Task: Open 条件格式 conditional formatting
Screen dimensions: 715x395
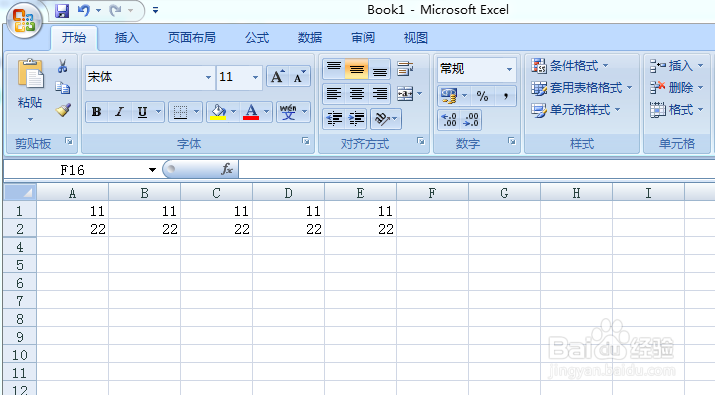Action: (570, 66)
